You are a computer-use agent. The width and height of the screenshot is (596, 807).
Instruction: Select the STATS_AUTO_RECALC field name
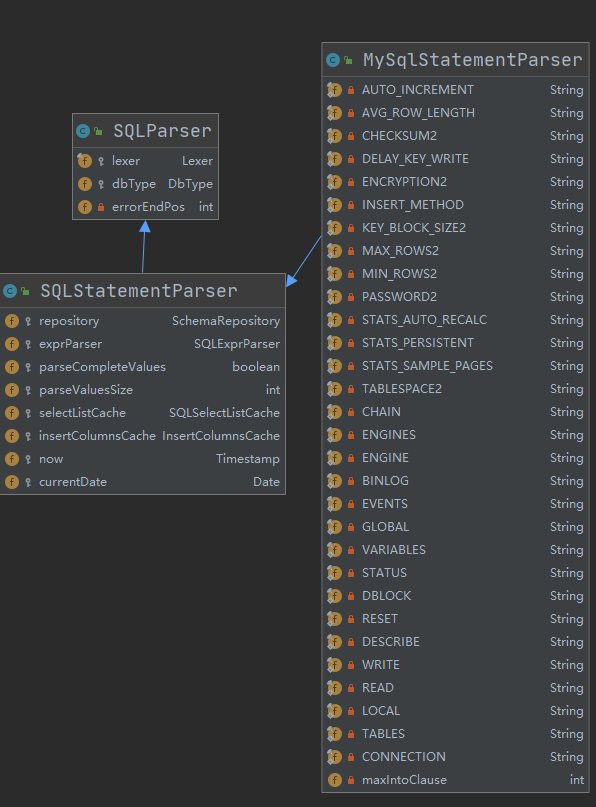pos(425,320)
